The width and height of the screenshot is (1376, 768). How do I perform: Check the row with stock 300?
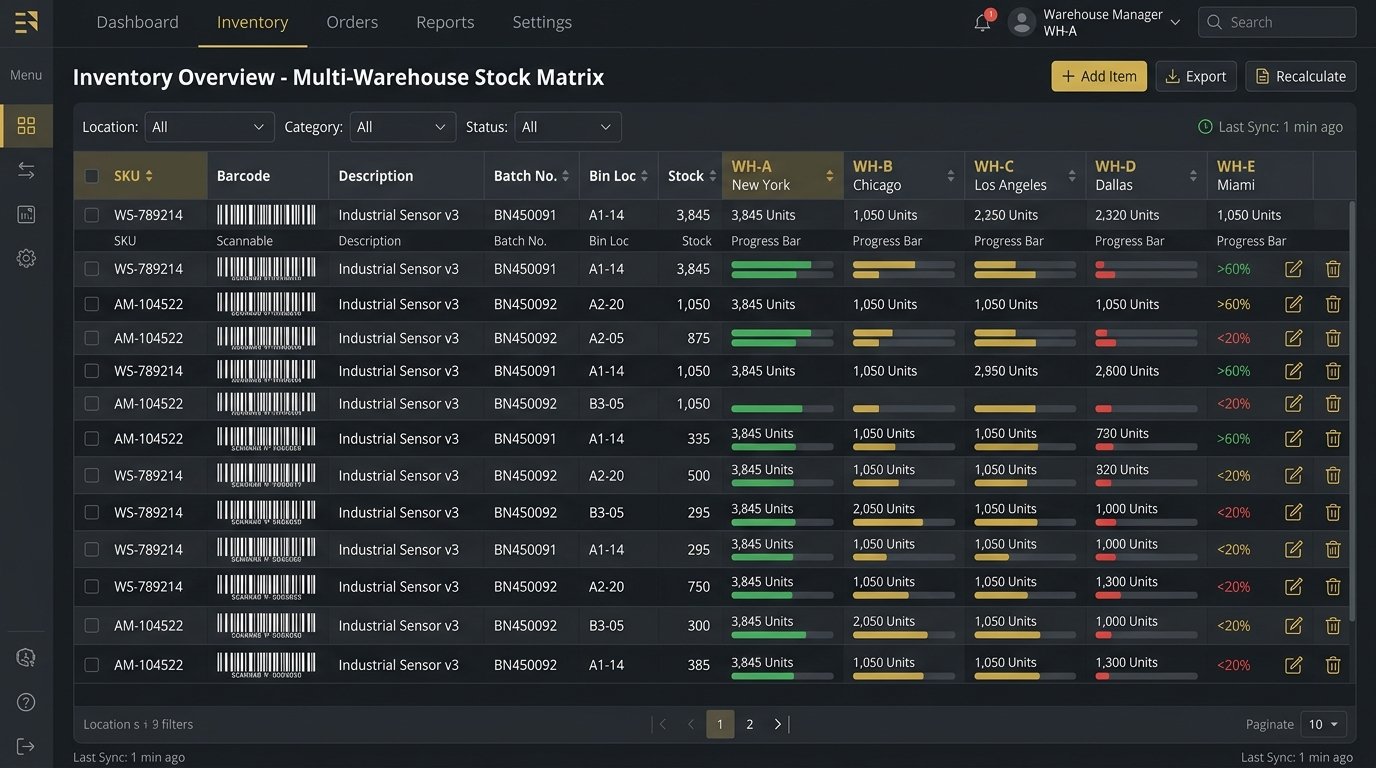coord(92,625)
